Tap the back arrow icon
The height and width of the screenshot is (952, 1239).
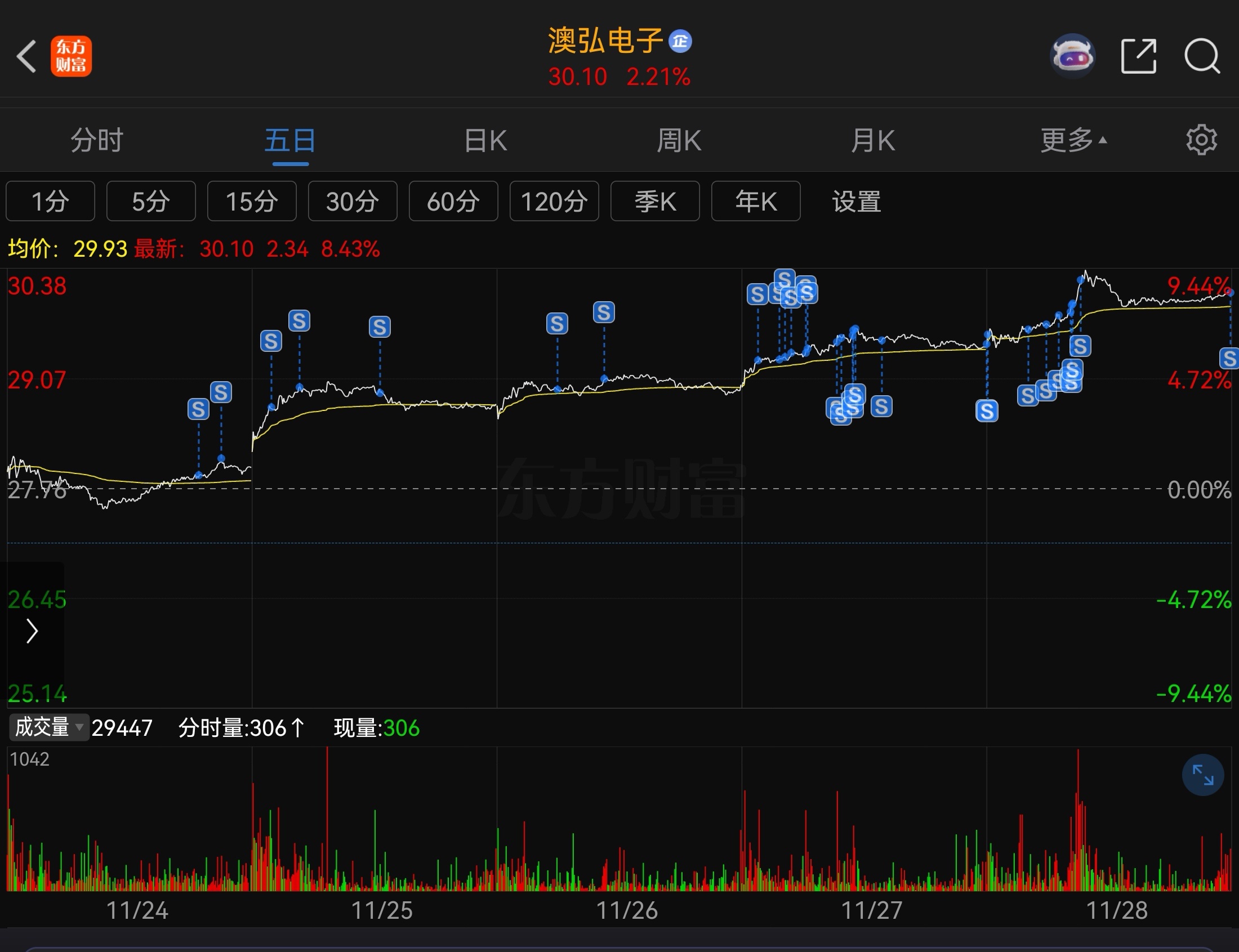tap(26, 56)
